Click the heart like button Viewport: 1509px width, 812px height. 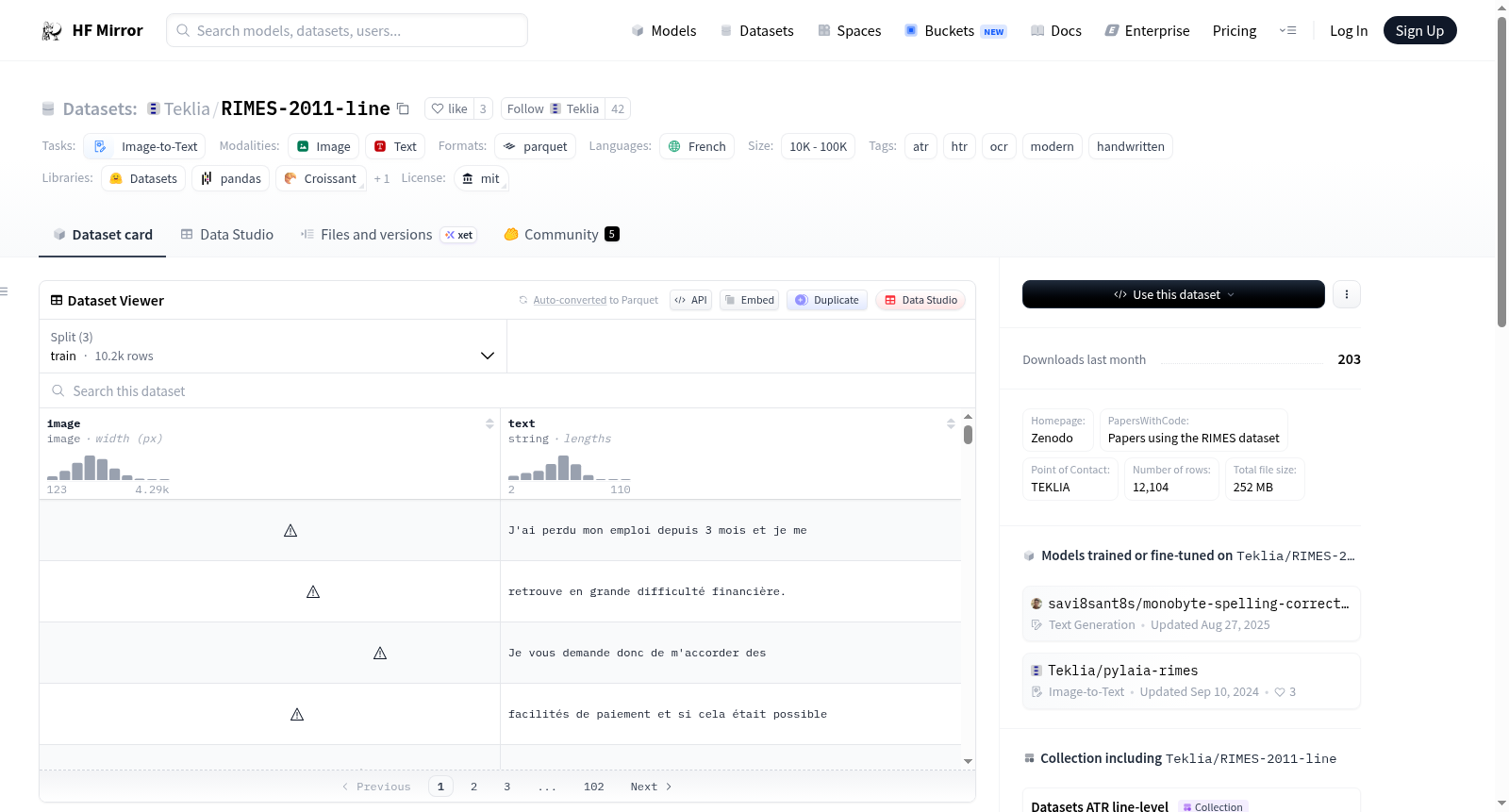[x=449, y=108]
